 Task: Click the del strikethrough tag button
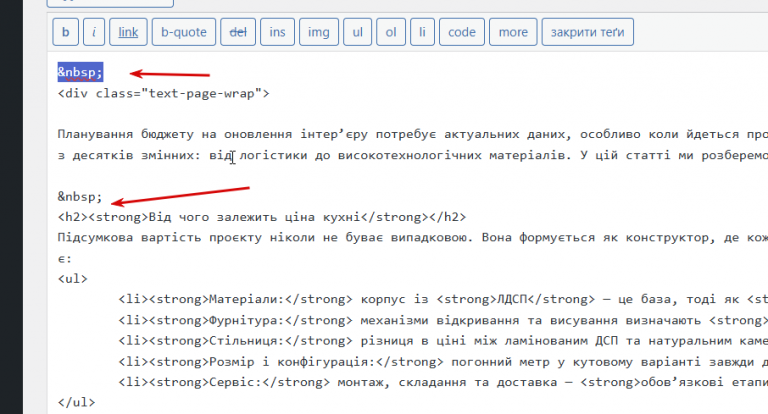click(x=238, y=32)
